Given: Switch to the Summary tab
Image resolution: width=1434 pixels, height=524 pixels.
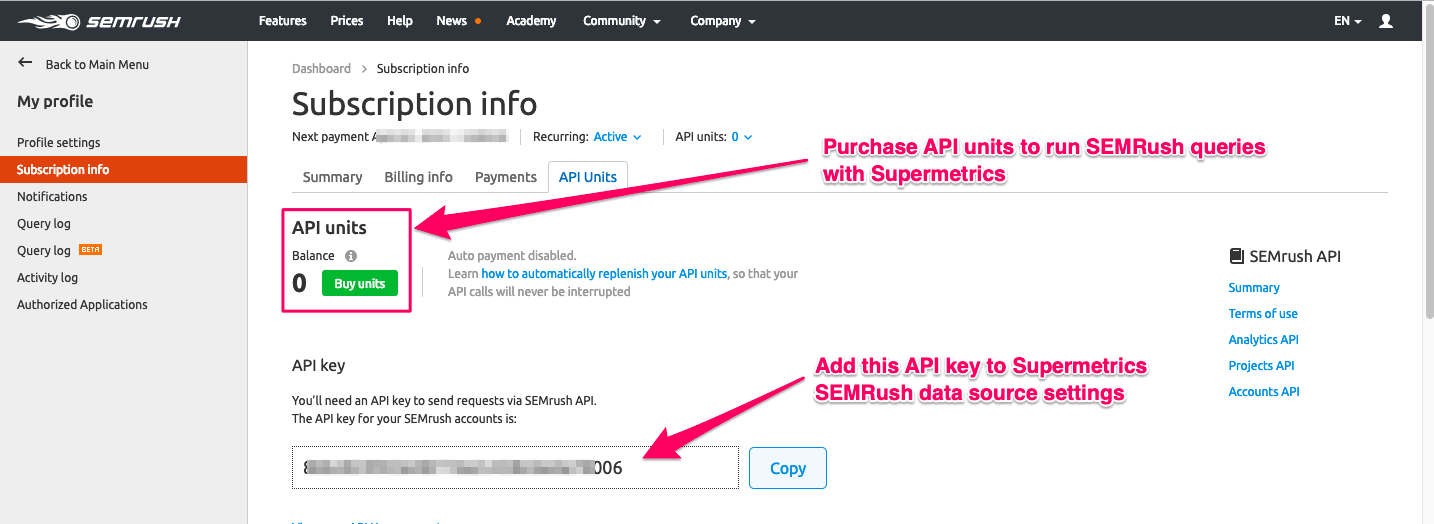Looking at the screenshot, I should pyautogui.click(x=332, y=177).
